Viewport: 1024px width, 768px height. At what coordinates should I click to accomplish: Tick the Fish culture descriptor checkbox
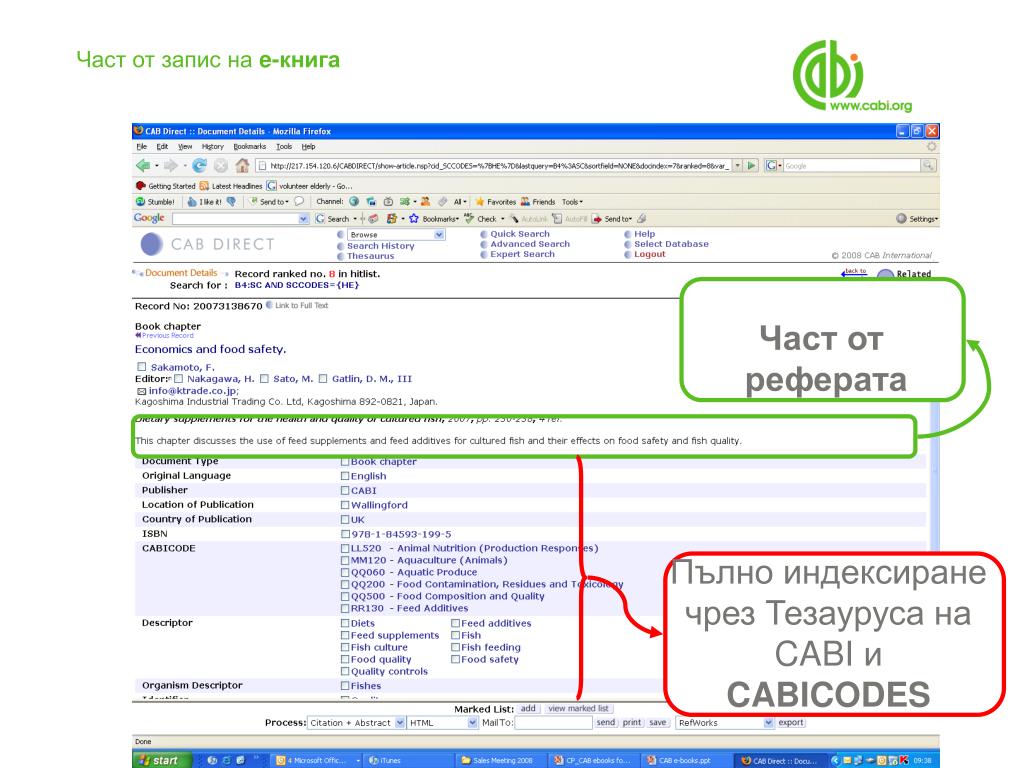pos(345,647)
